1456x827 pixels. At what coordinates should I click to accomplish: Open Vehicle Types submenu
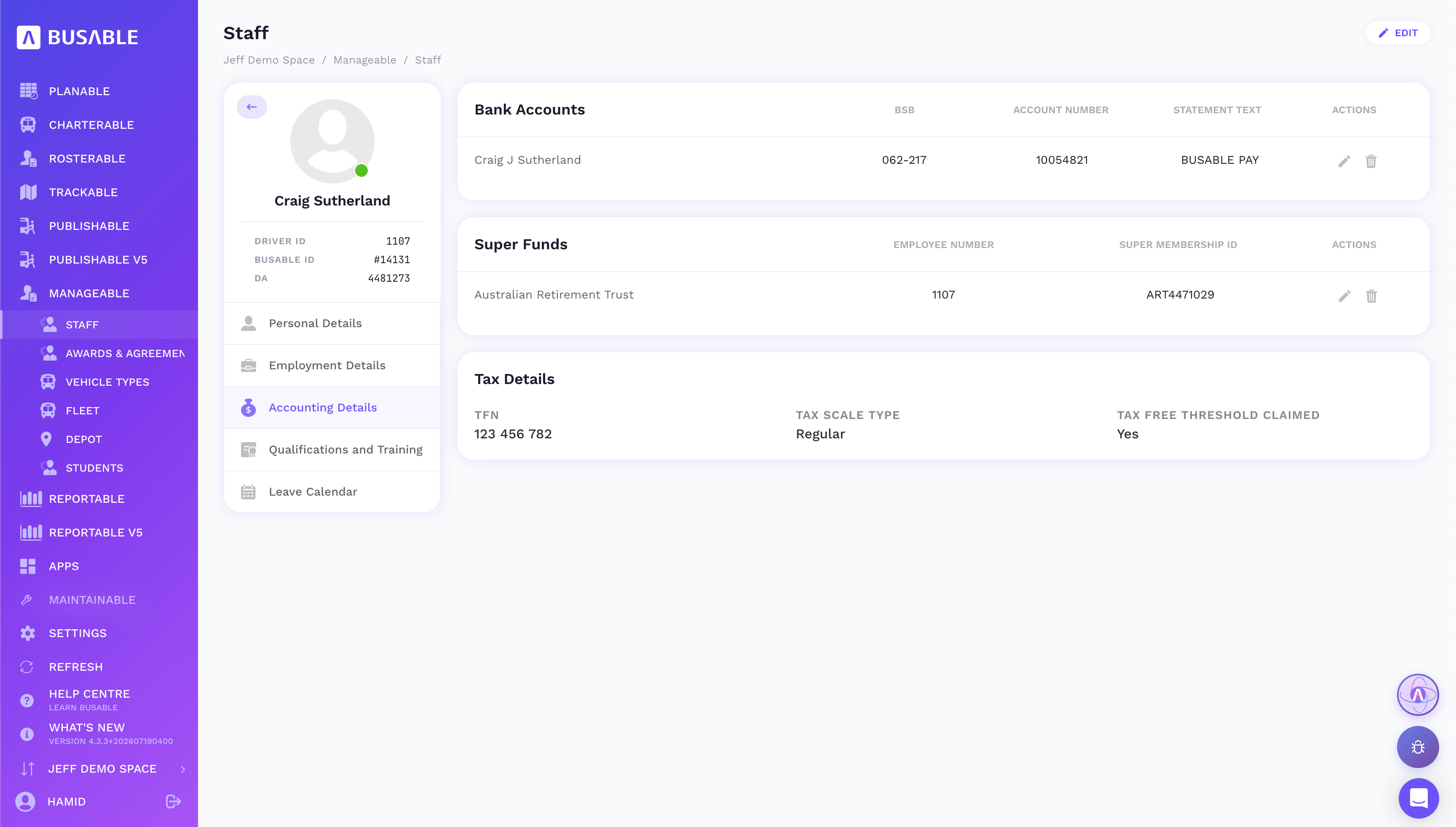point(99,381)
